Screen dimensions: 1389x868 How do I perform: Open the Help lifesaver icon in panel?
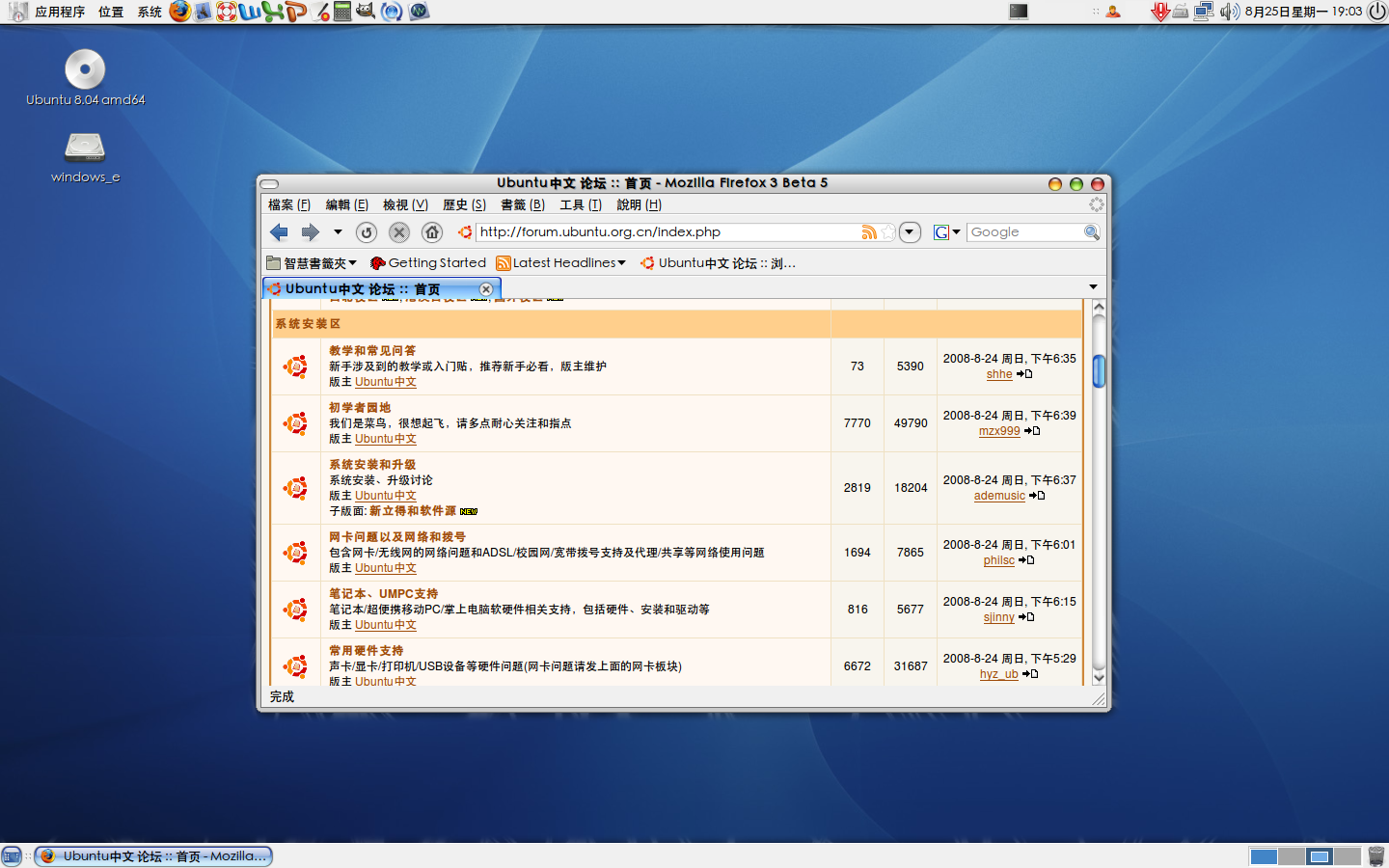pyautogui.click(x=227, y=12)
